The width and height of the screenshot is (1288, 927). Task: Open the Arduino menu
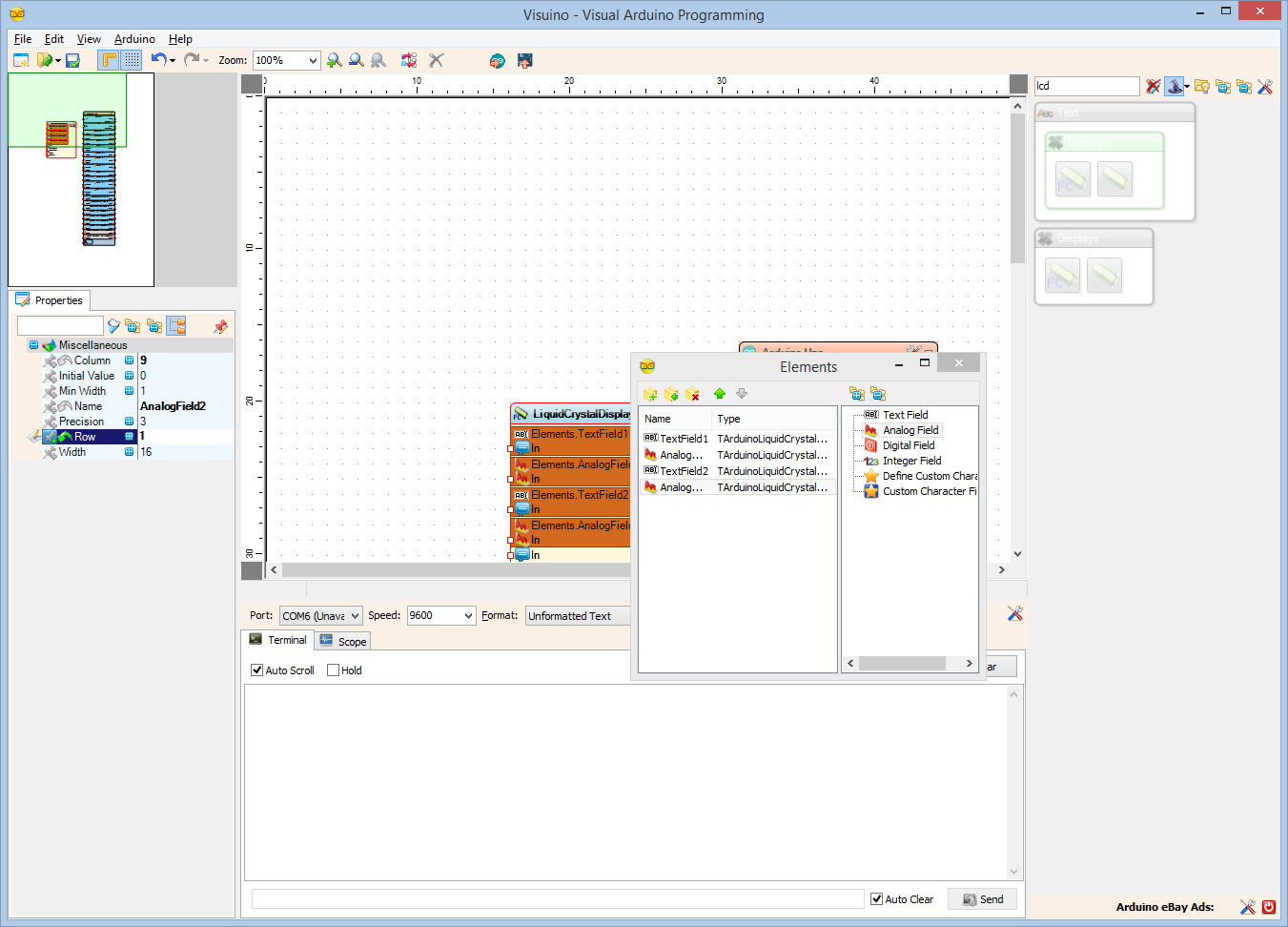coord(134,39)
